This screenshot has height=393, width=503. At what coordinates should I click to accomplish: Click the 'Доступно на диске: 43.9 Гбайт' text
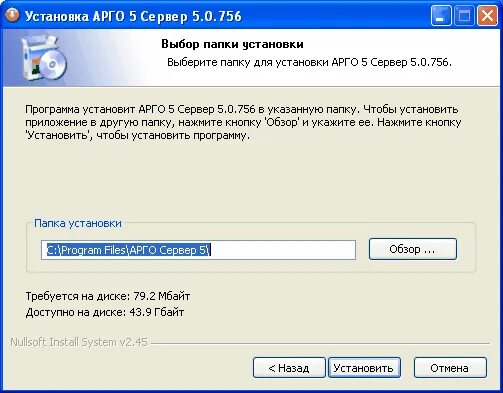pyautogui.click(x=105, y=312)
